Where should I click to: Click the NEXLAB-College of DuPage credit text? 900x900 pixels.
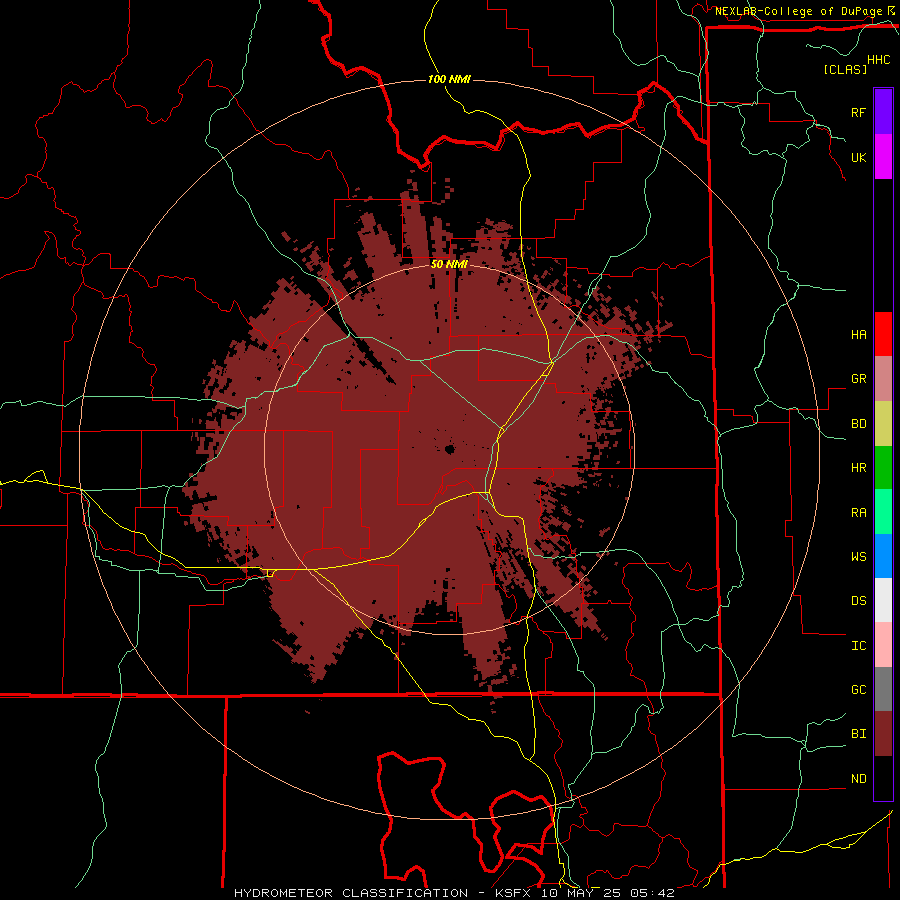pos(798,11)
